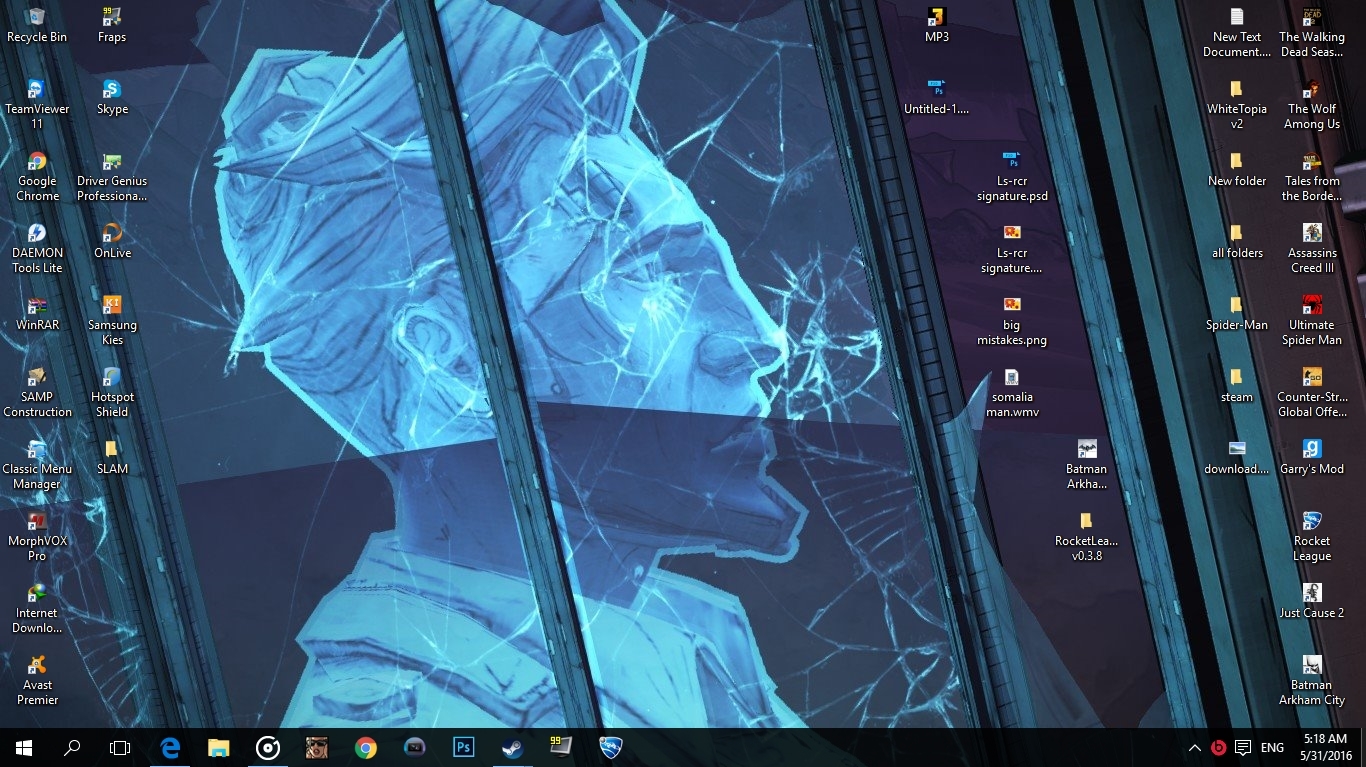Select the big mistakes.png file
The image size is (1366, 767).
[1012, 321]
